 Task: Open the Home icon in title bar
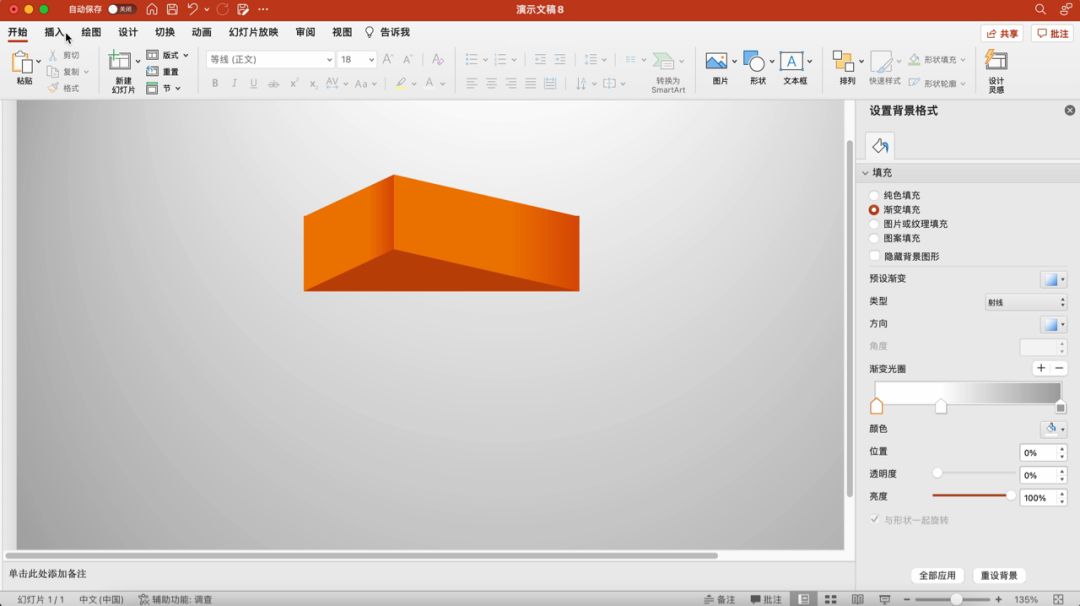(152, 9)
